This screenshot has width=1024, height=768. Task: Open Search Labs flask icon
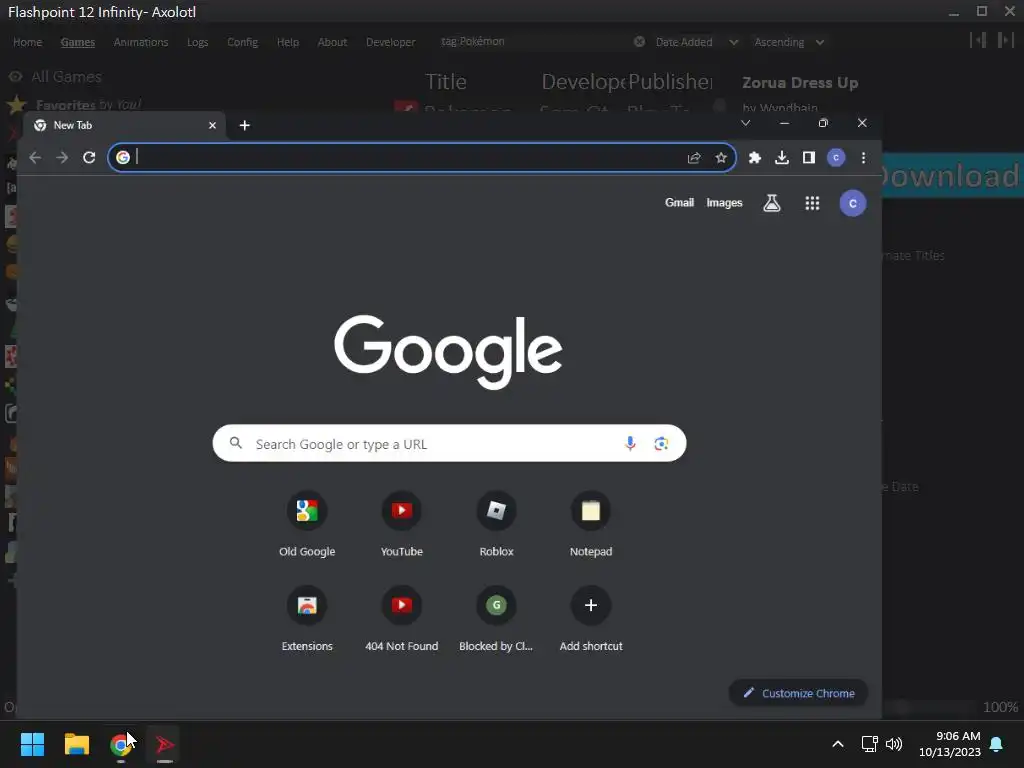point(772,203)
